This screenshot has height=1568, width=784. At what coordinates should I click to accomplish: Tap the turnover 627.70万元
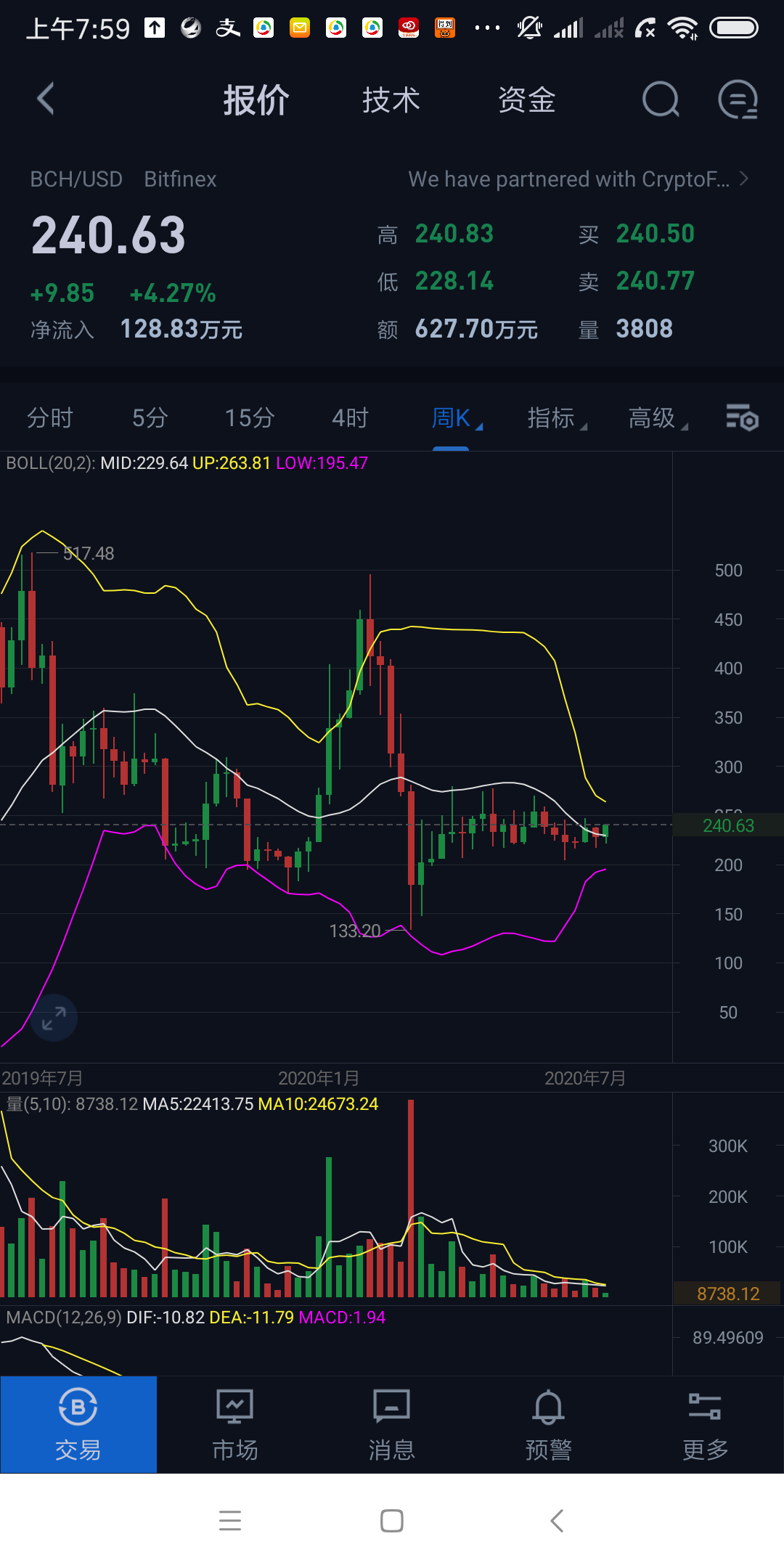coord(476,329)
